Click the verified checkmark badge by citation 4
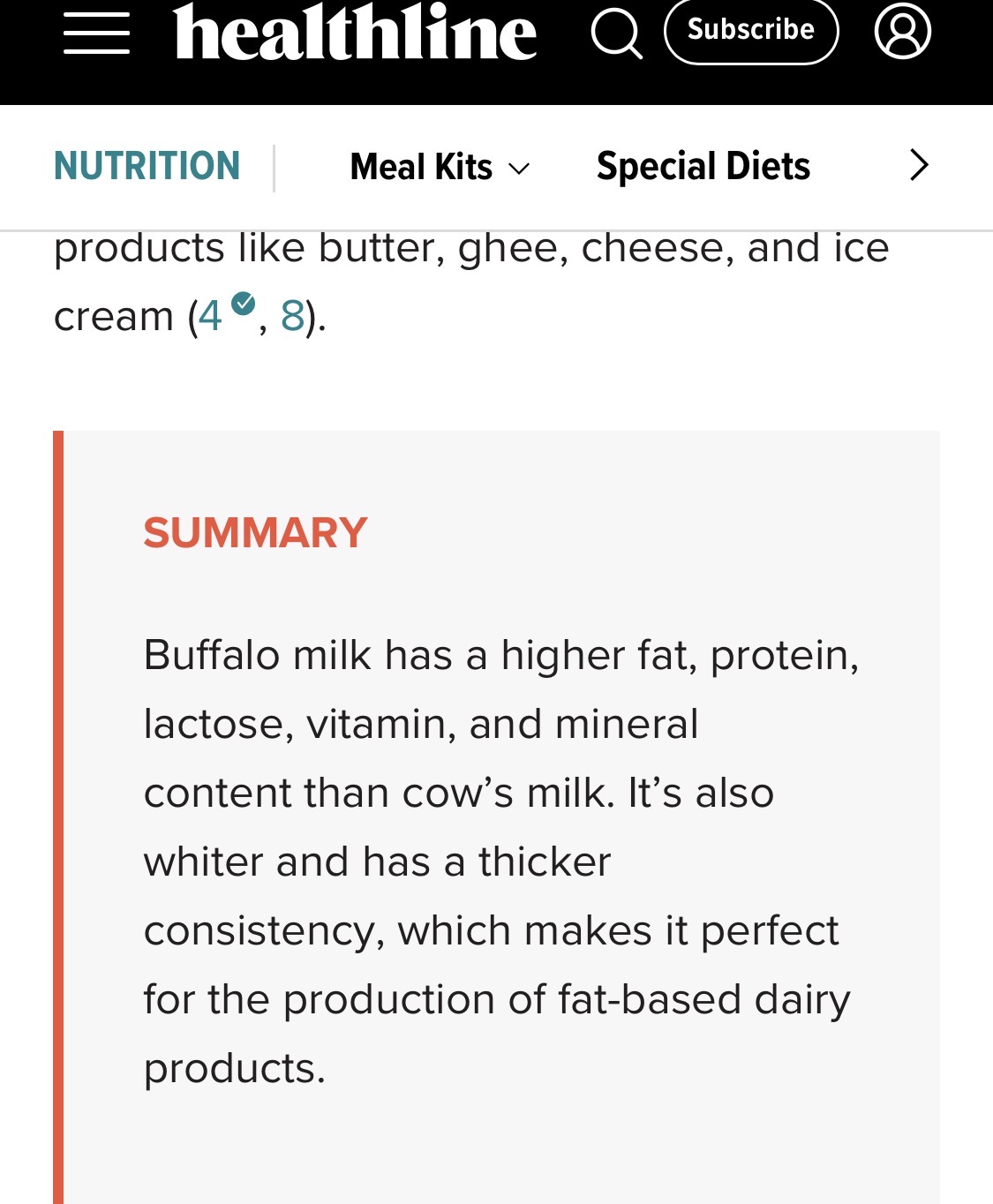This screenshot has width=993, height=1204. click(243, 304)
